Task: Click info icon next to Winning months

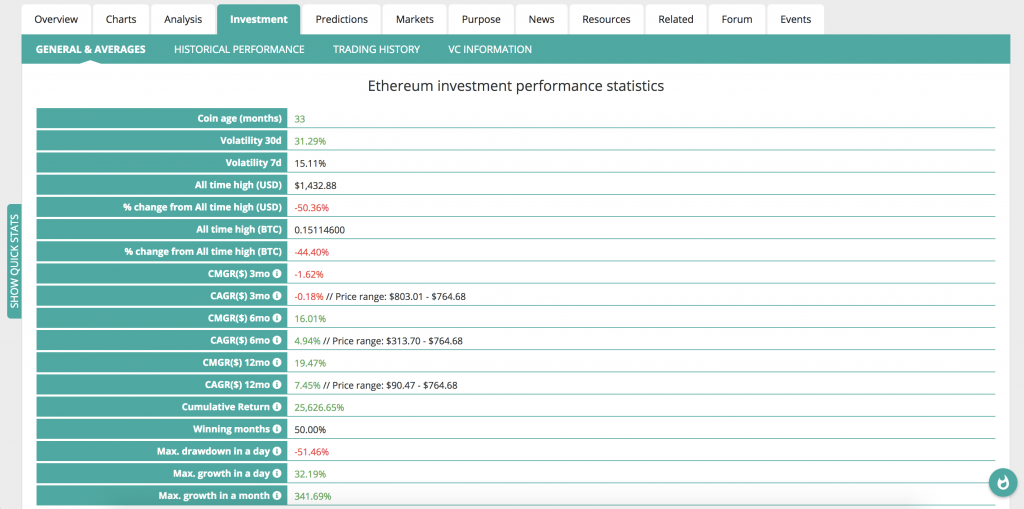Action: (x=277, y=429)
